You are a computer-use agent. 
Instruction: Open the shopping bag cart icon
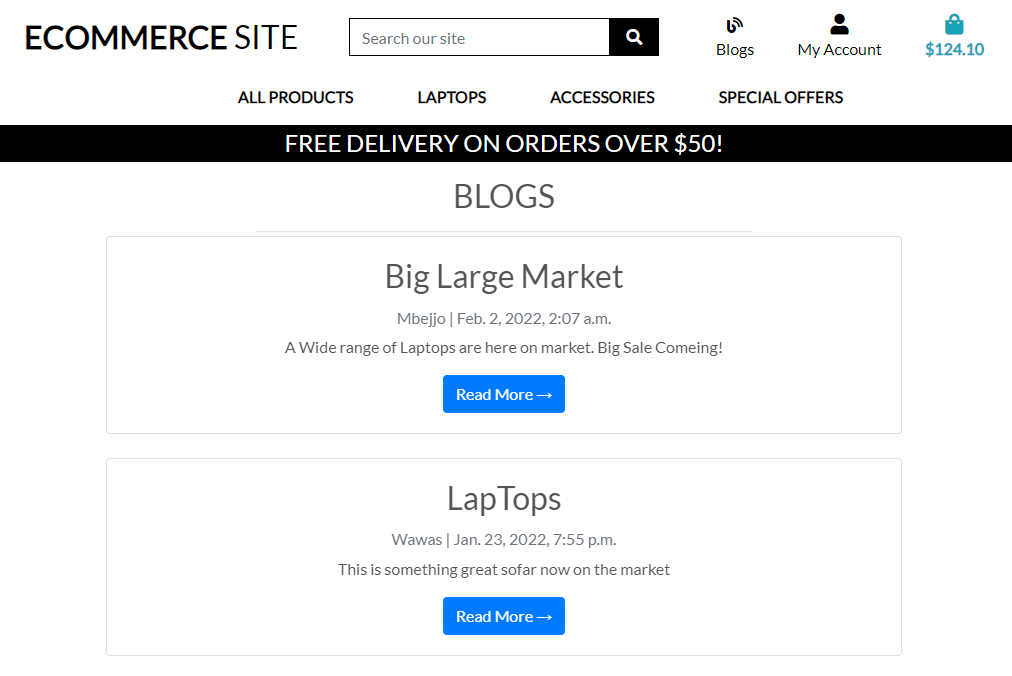tap(954, 25)
